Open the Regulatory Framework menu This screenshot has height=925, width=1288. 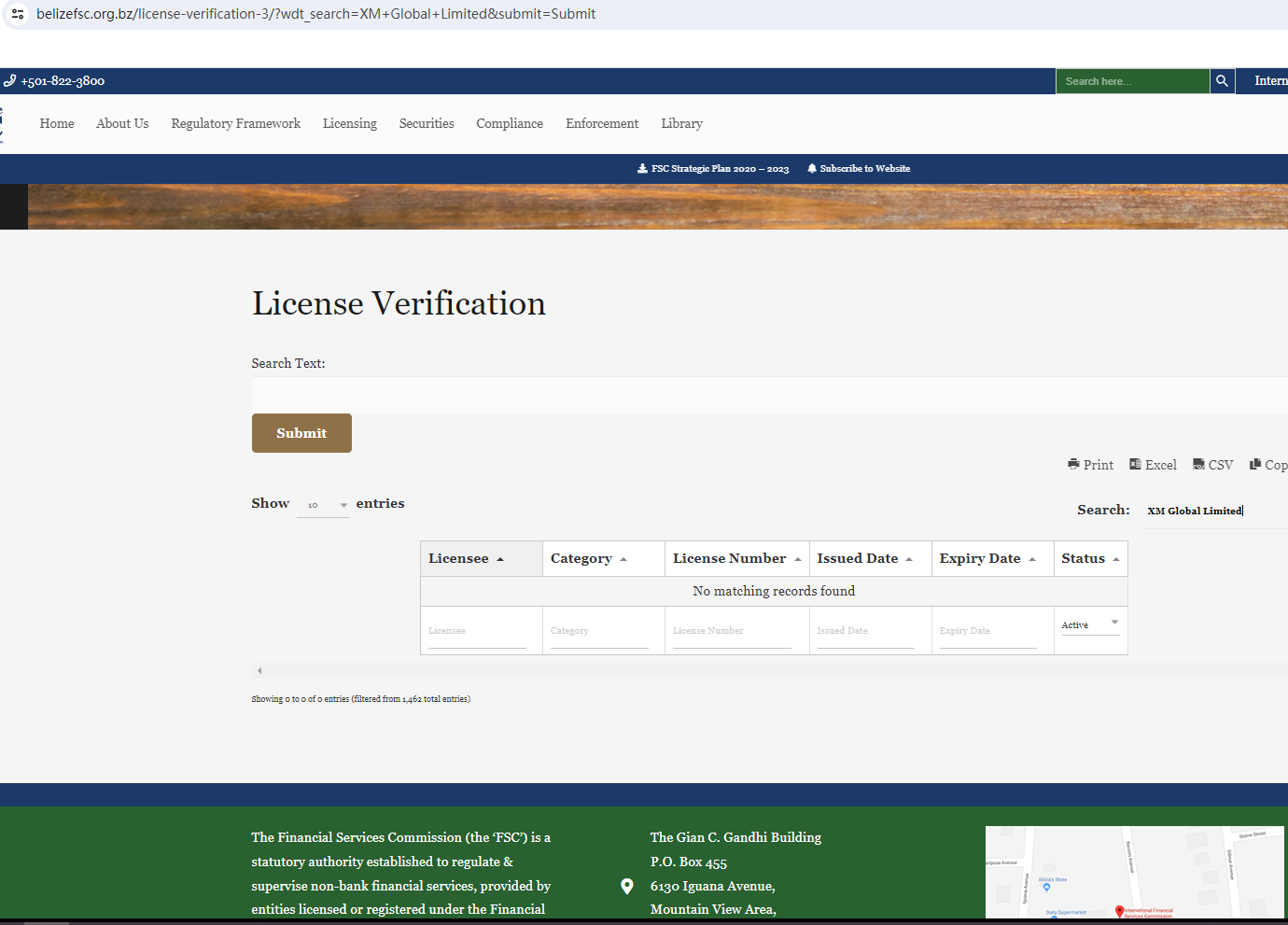[x=235, y=123]
